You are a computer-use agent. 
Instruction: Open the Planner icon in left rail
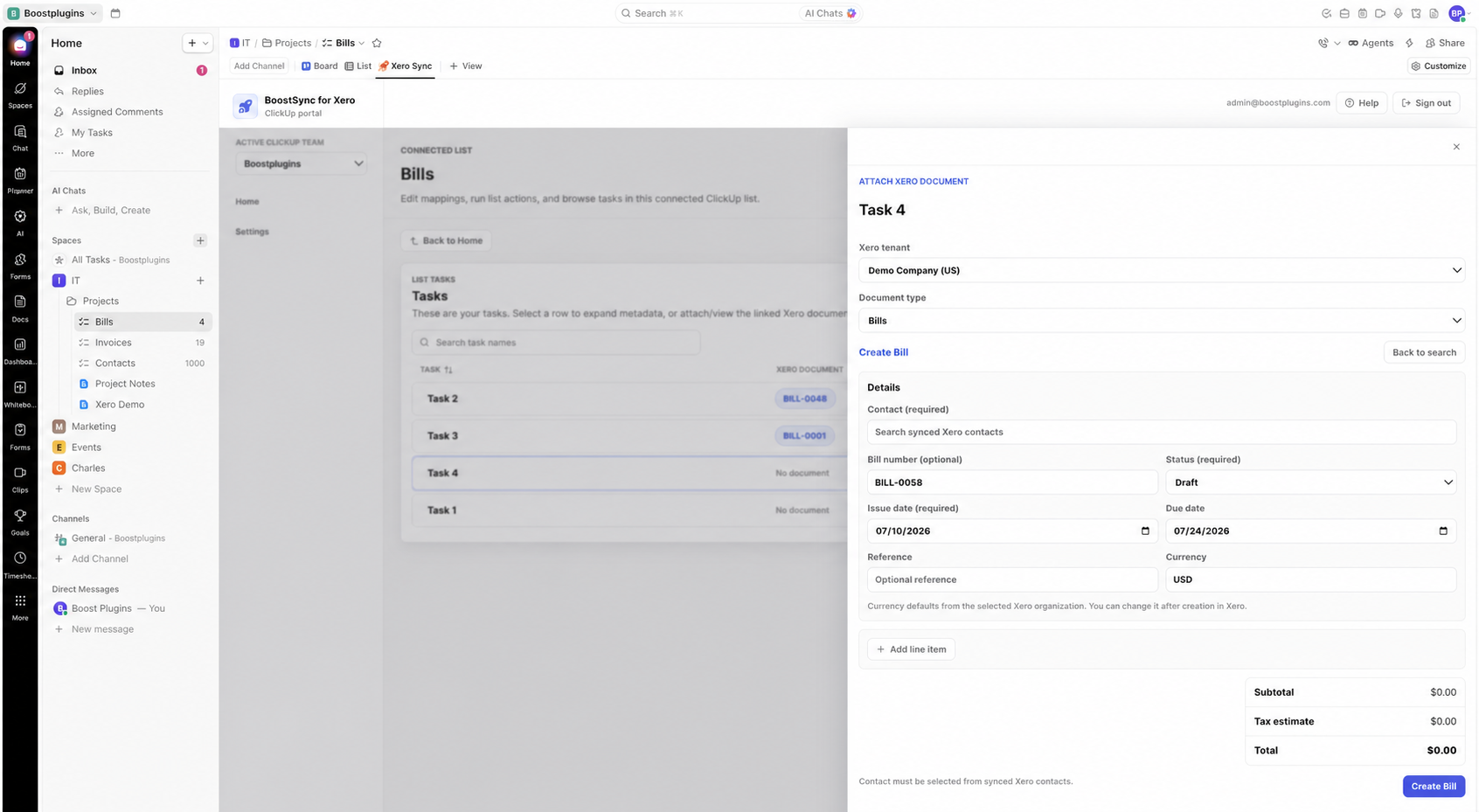[20, 180]
